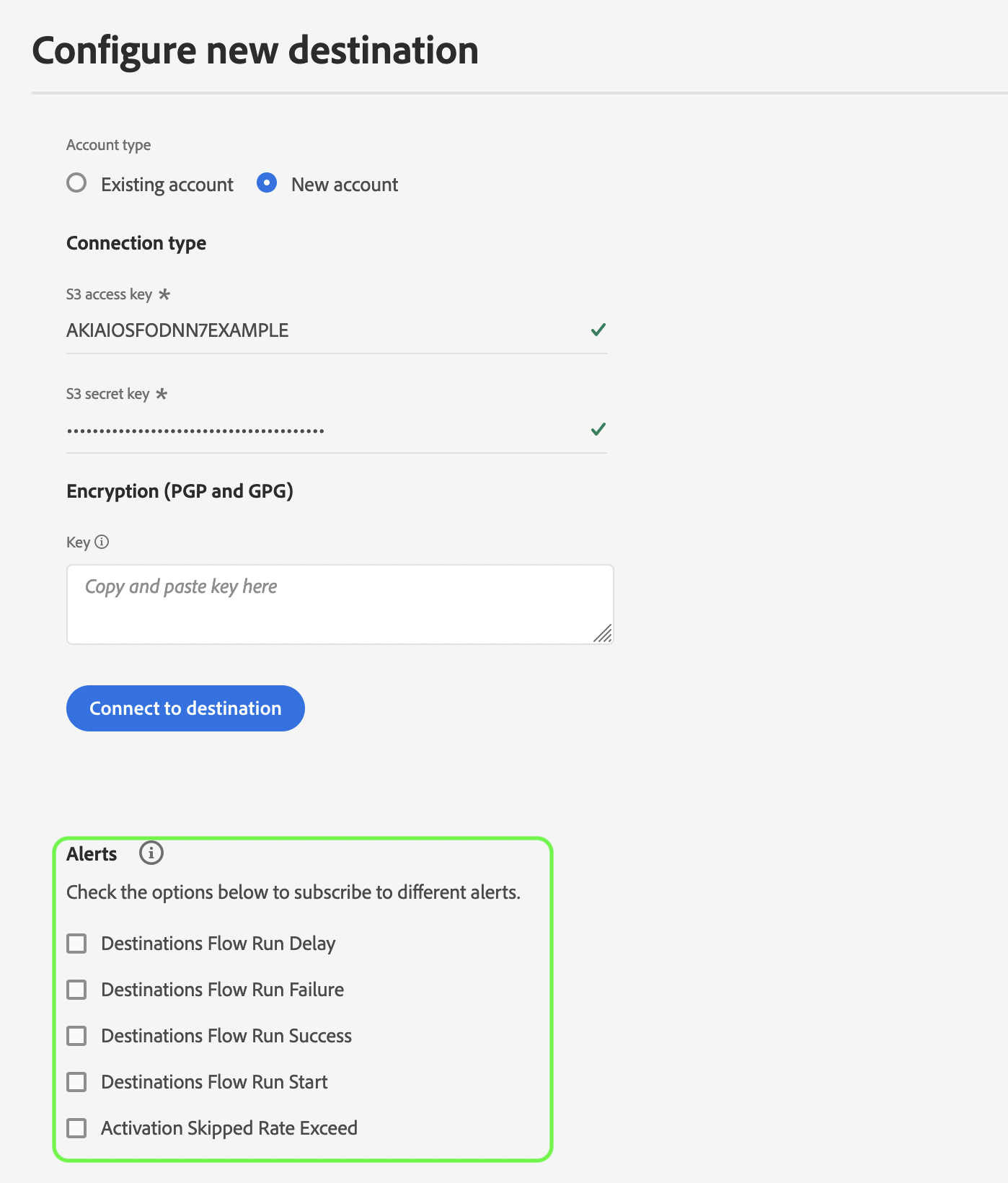Select the New account radio button

tap(267, 183)
